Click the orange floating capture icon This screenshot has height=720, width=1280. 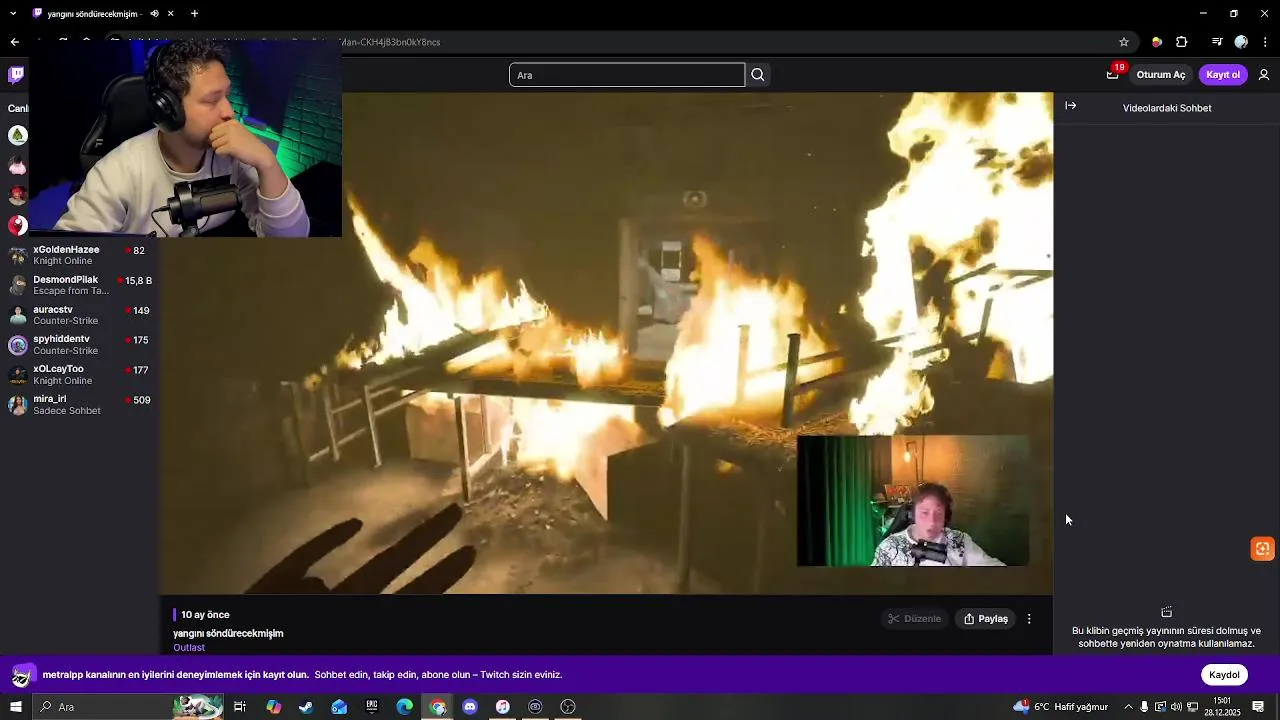coord(1263,549)
